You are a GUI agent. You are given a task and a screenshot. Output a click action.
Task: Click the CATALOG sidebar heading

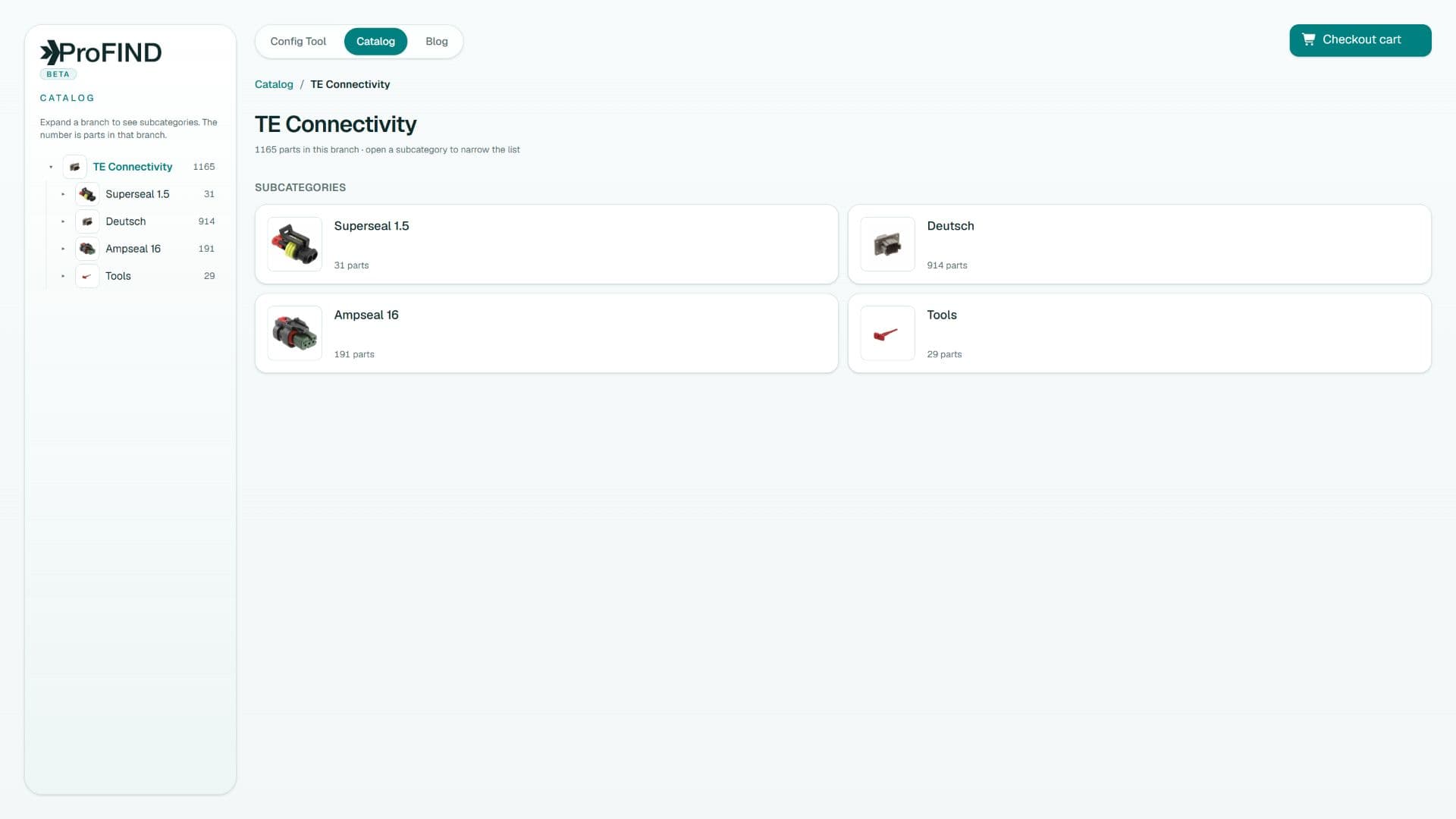pos(67,98)
